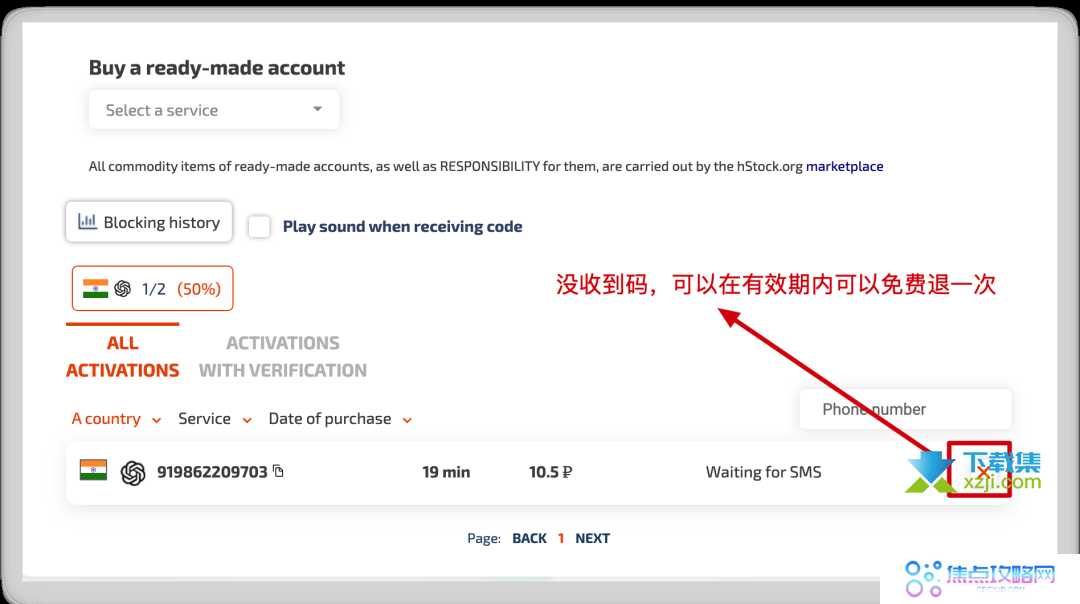Click the bar chart icon on Blocking history
The image size is (1080, 604).
(x=86, y=221)
